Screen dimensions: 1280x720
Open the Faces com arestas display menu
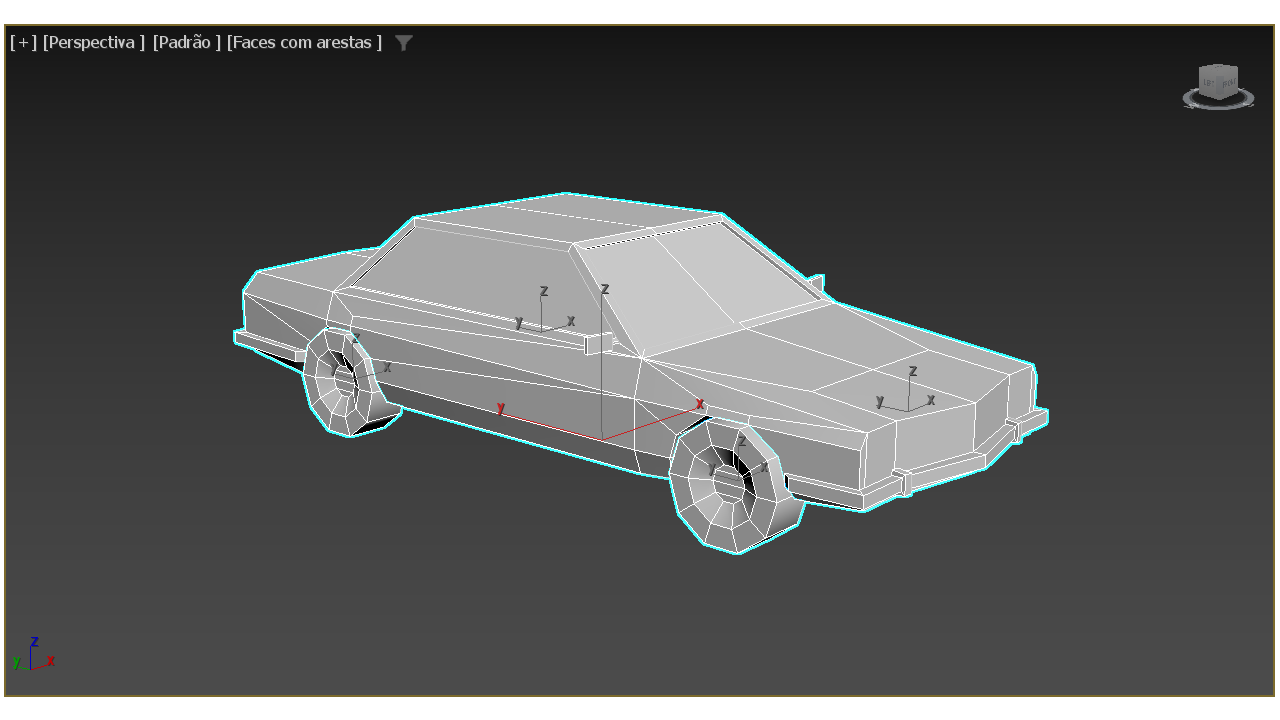(x=304, y=42)
